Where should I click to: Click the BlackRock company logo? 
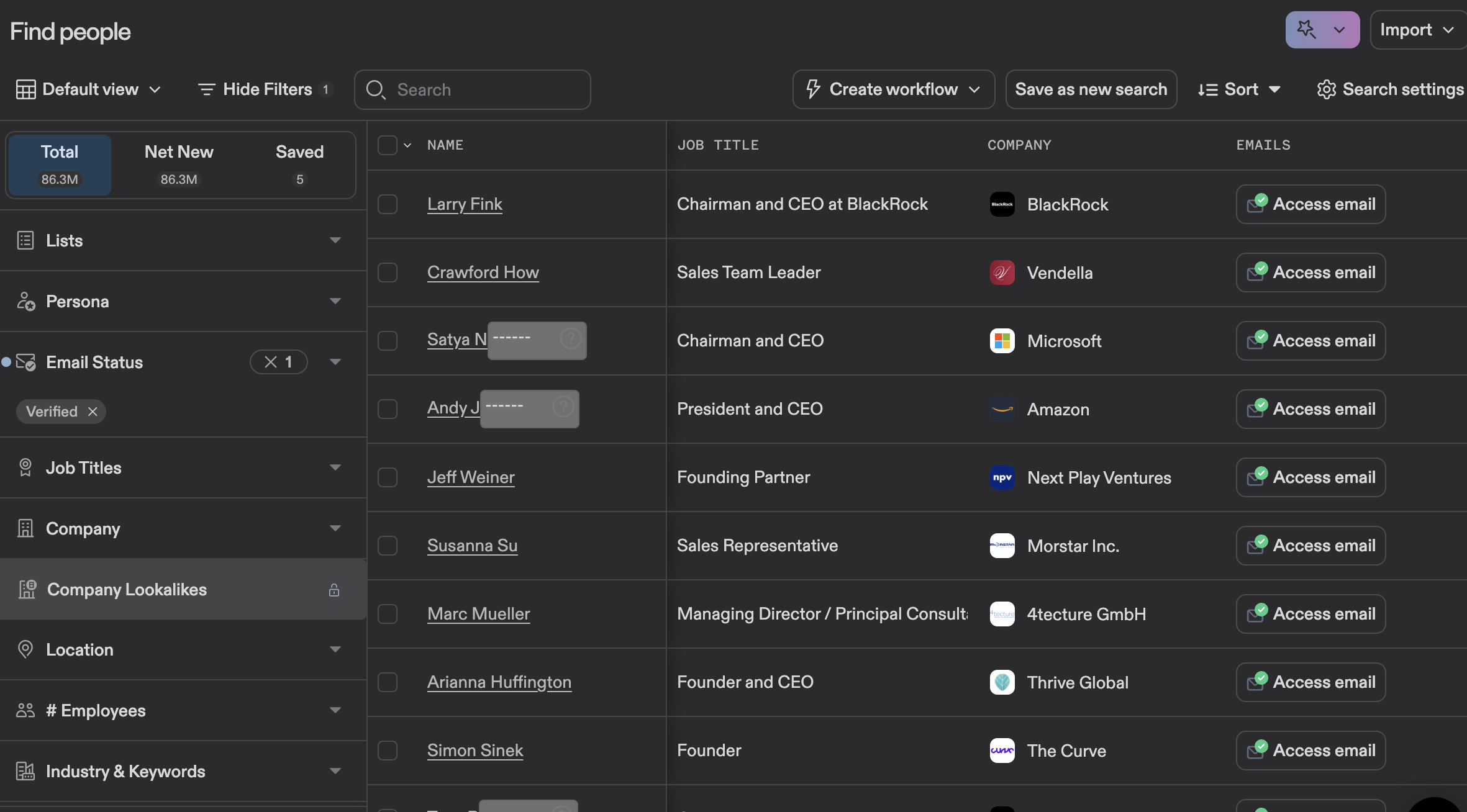pos(1002,204)
